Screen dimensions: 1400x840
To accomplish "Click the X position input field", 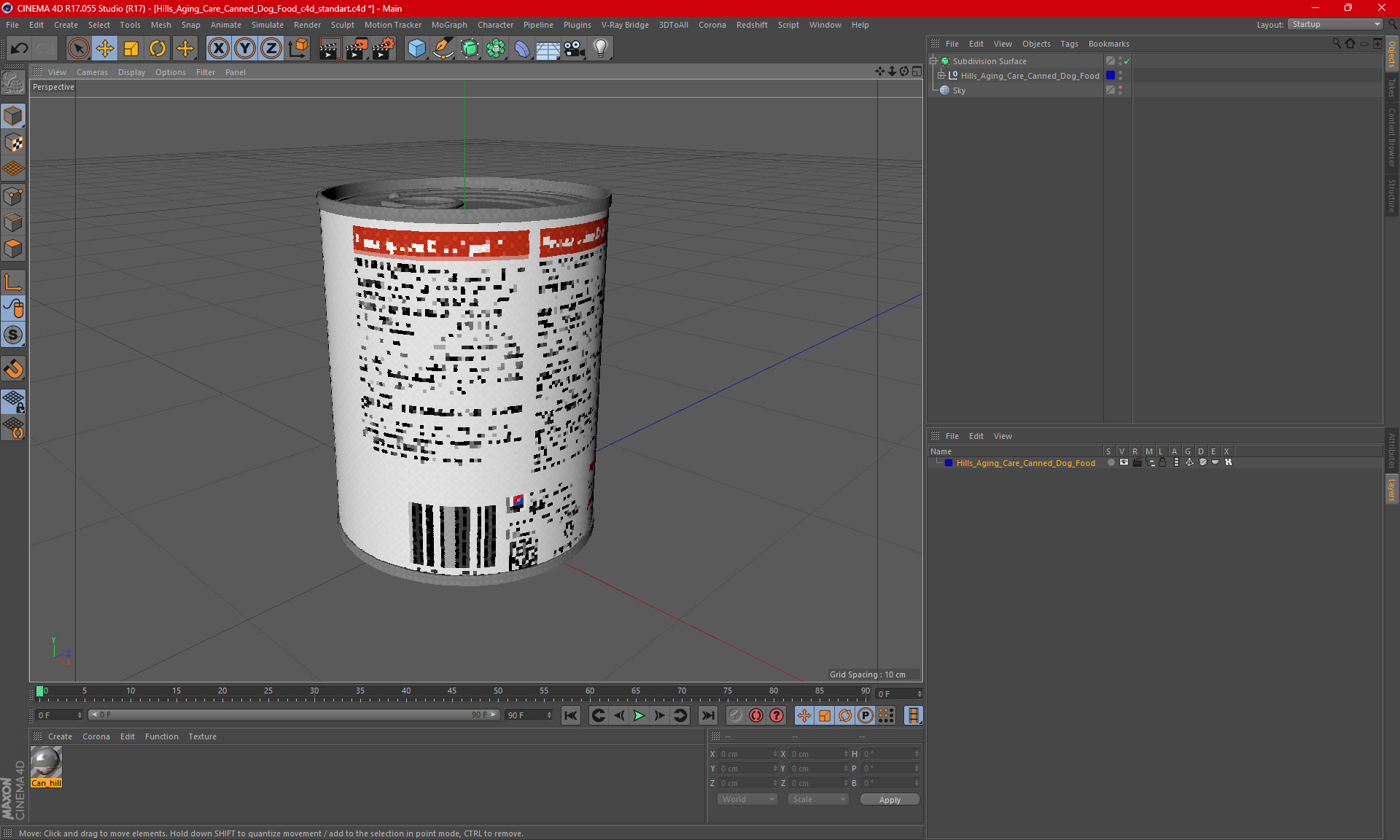I will (x=749, y=754).
